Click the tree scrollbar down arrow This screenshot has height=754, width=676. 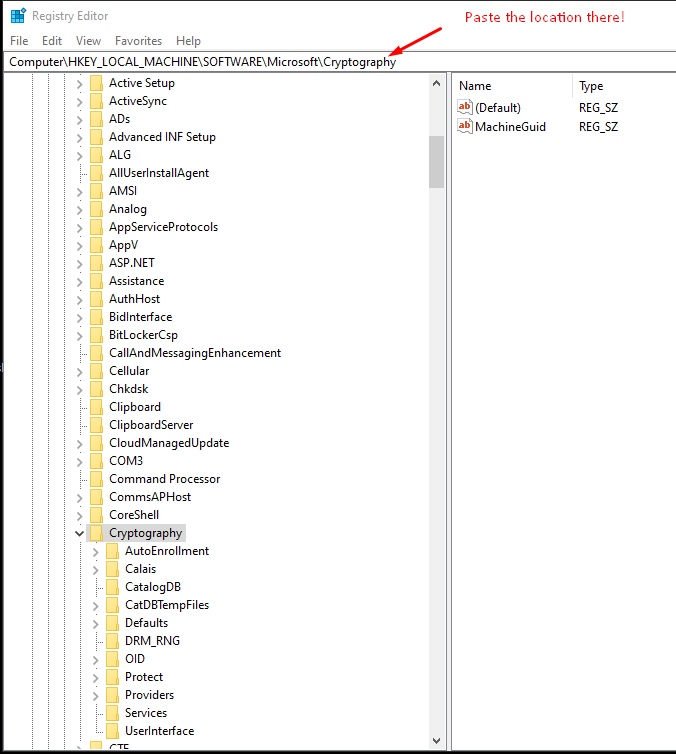[x=437, y=741]
